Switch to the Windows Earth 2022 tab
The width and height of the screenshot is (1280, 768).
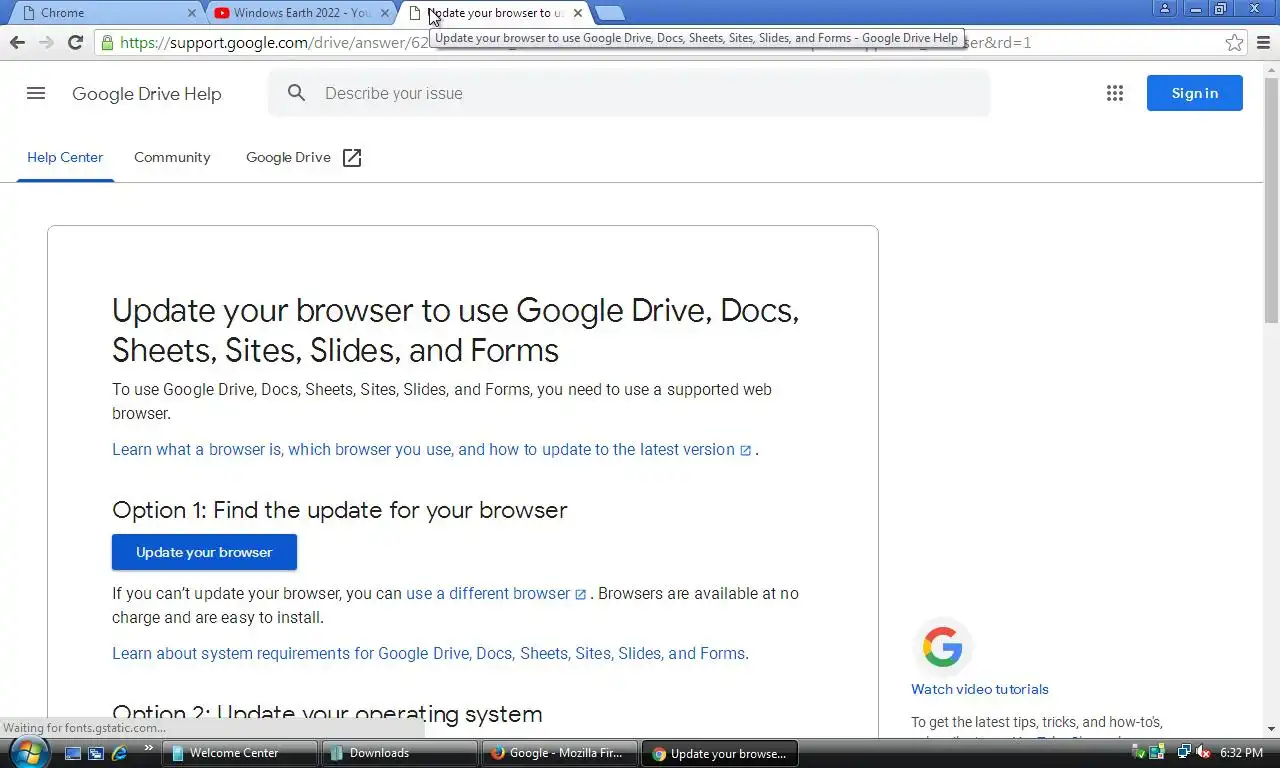300,13
